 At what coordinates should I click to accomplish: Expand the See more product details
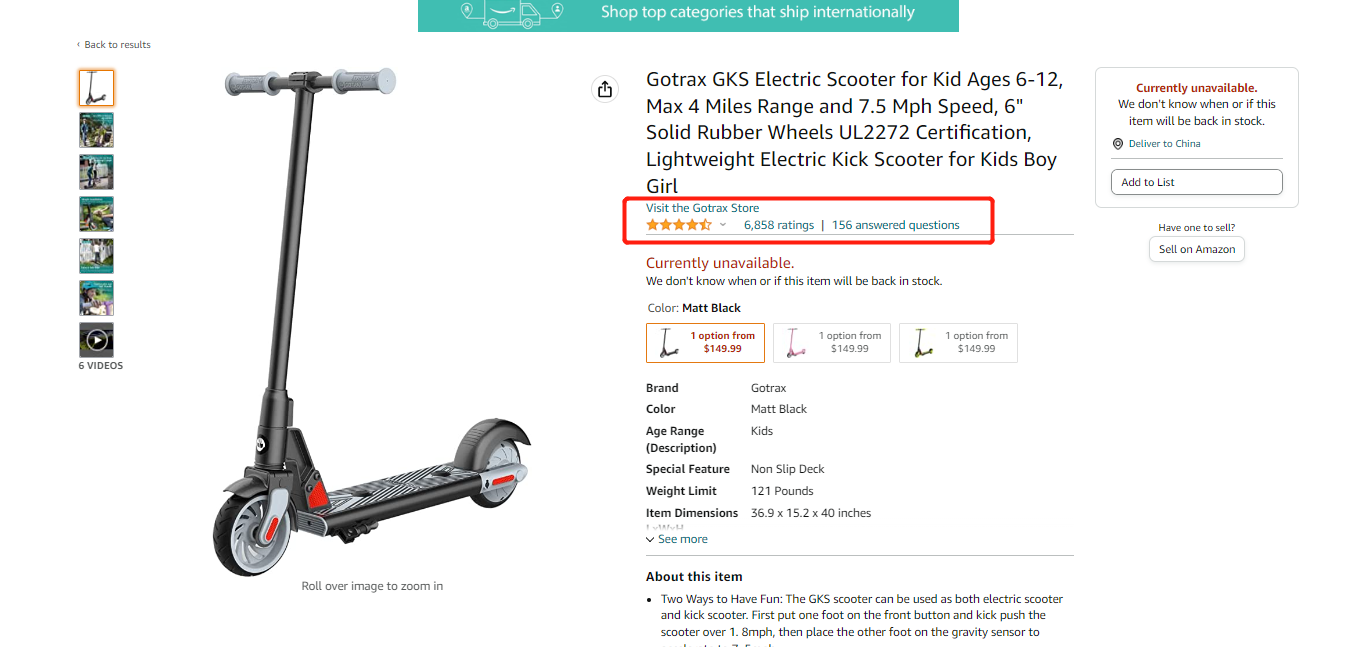tap(677, 539)
